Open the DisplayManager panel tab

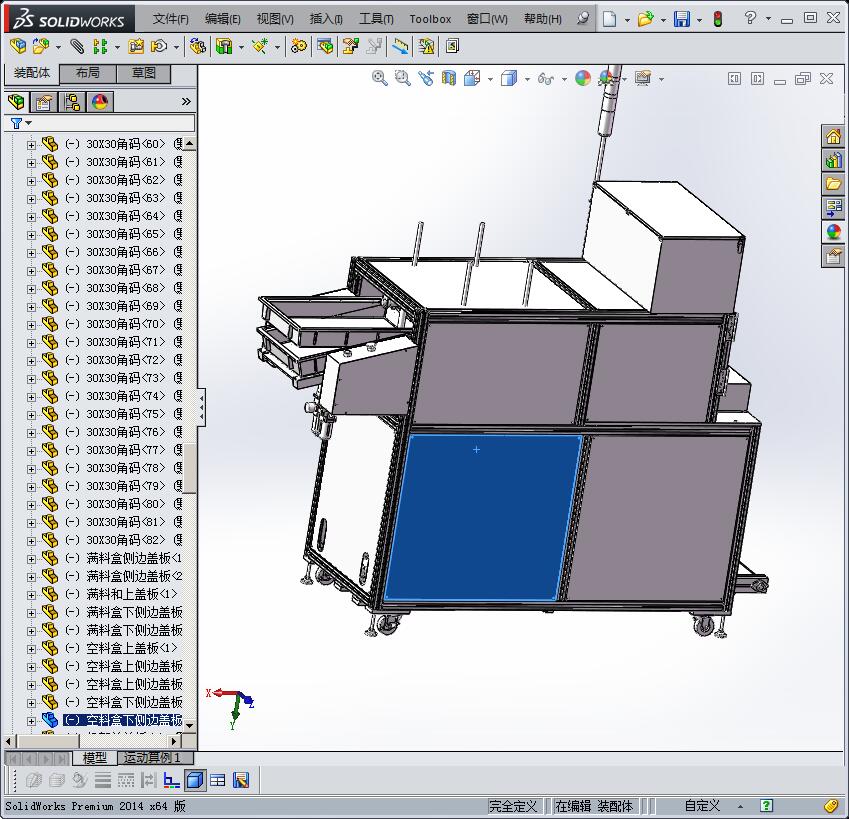click(100, 102)
